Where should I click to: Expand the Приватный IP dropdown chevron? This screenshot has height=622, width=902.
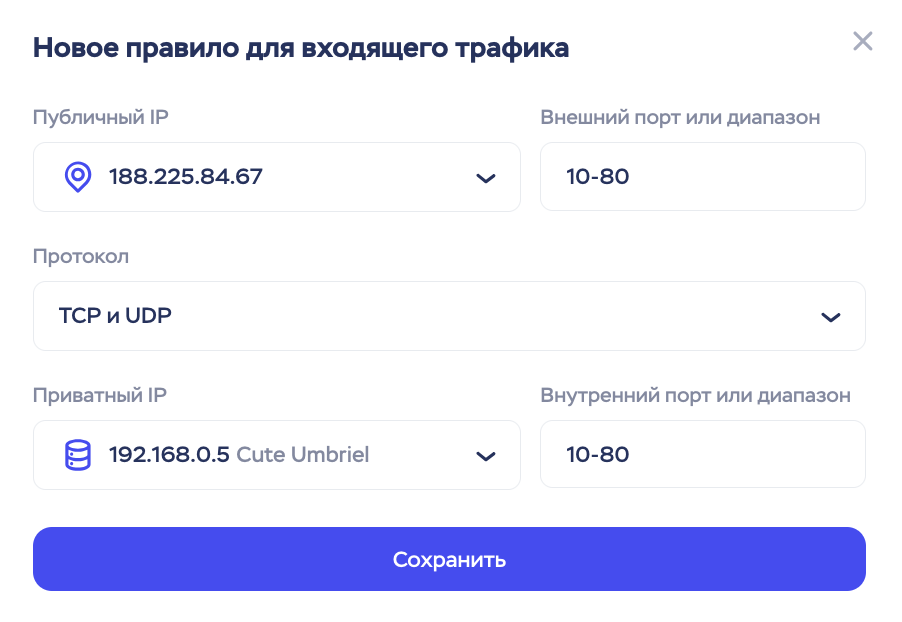[486, 456]
